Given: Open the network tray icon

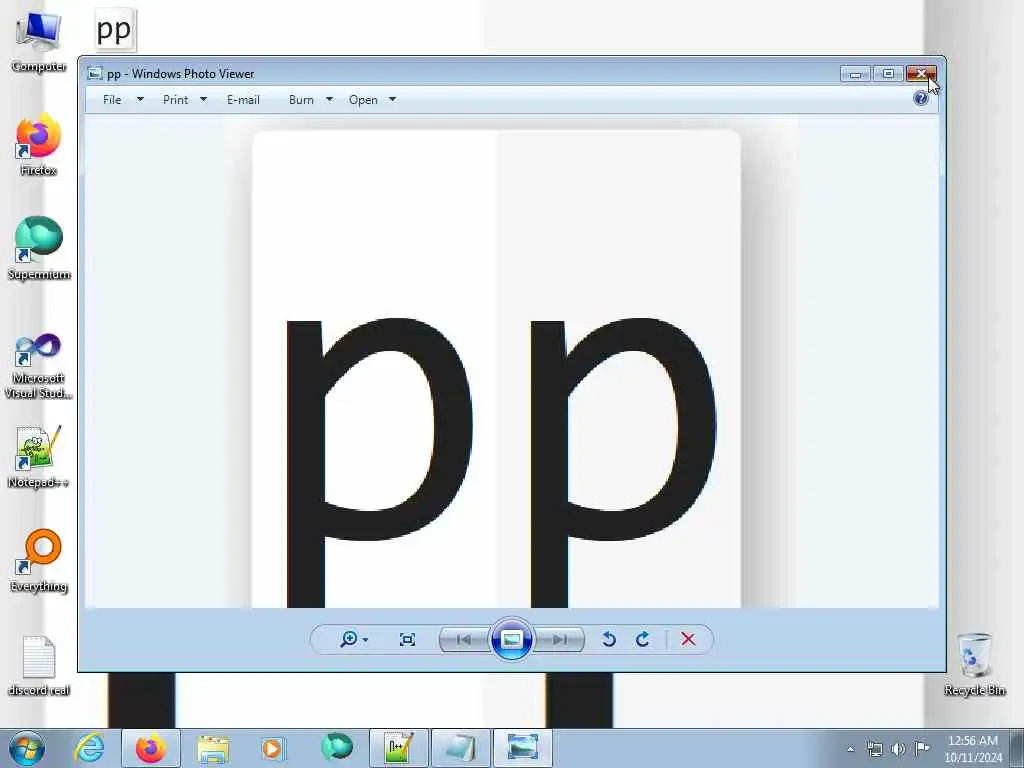Looking at the screenshot, I should point(874,748).
